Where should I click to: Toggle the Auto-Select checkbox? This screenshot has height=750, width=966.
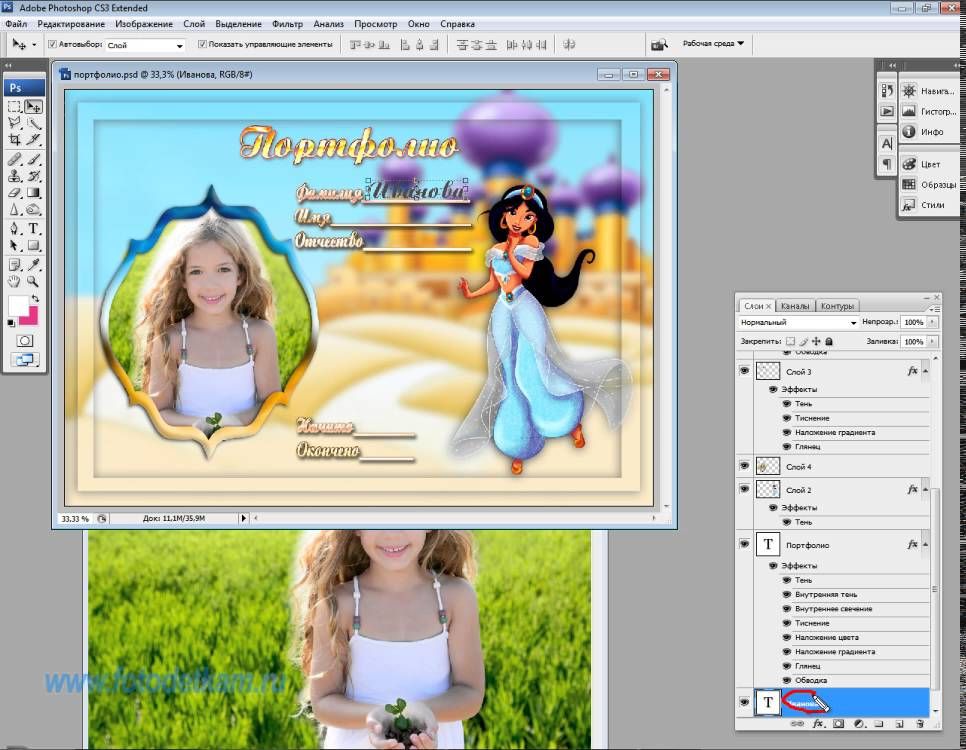52,44
